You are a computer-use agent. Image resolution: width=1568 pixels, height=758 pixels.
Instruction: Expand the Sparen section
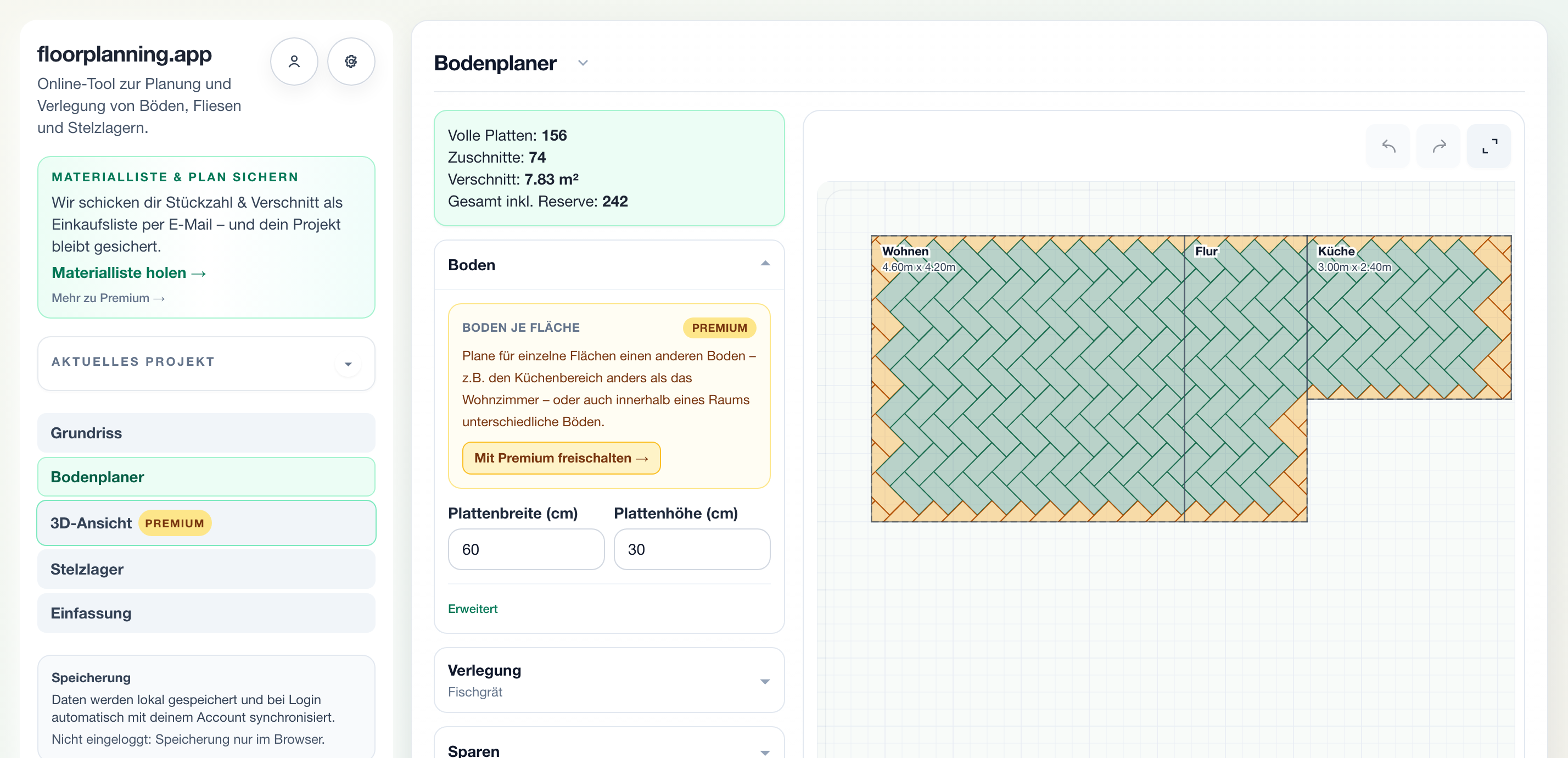pos(765,753)
